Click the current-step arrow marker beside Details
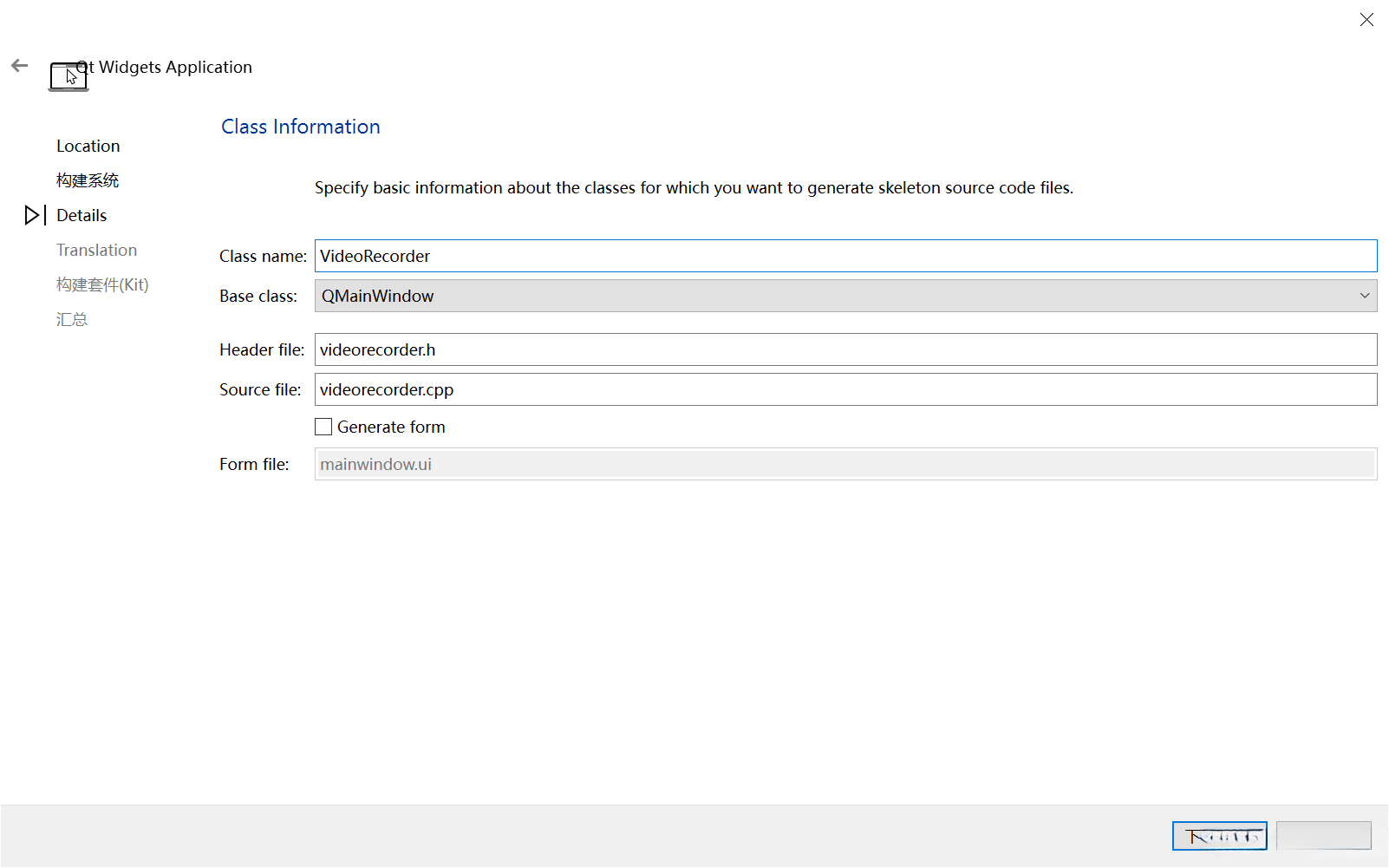Image resolution: width=1389 pixels, height=868 pixels. 35,215
